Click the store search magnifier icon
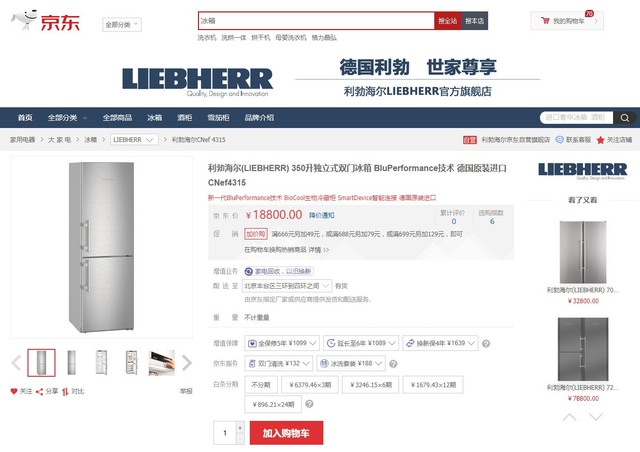The height and width of the screenshot is (452, 640). [x=624, y=118]
